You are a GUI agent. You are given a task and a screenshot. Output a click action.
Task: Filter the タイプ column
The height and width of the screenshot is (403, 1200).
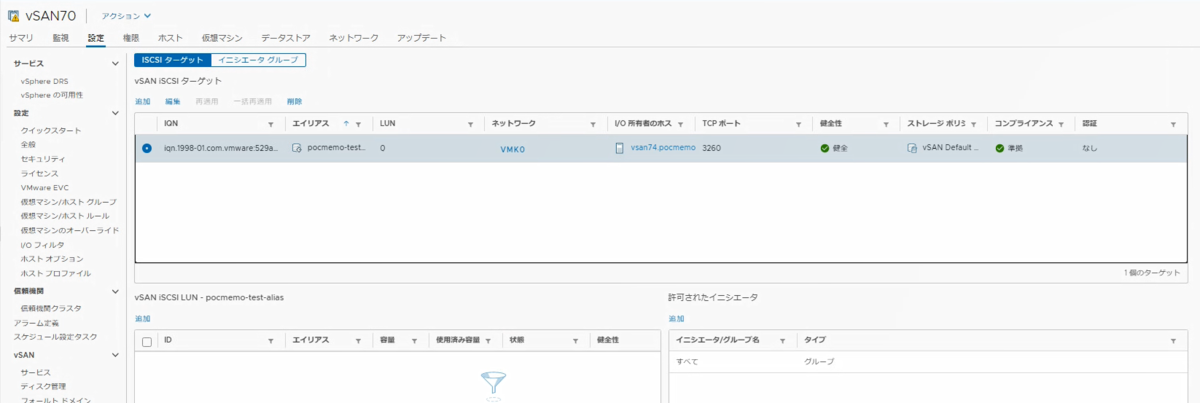[1173, 341]
